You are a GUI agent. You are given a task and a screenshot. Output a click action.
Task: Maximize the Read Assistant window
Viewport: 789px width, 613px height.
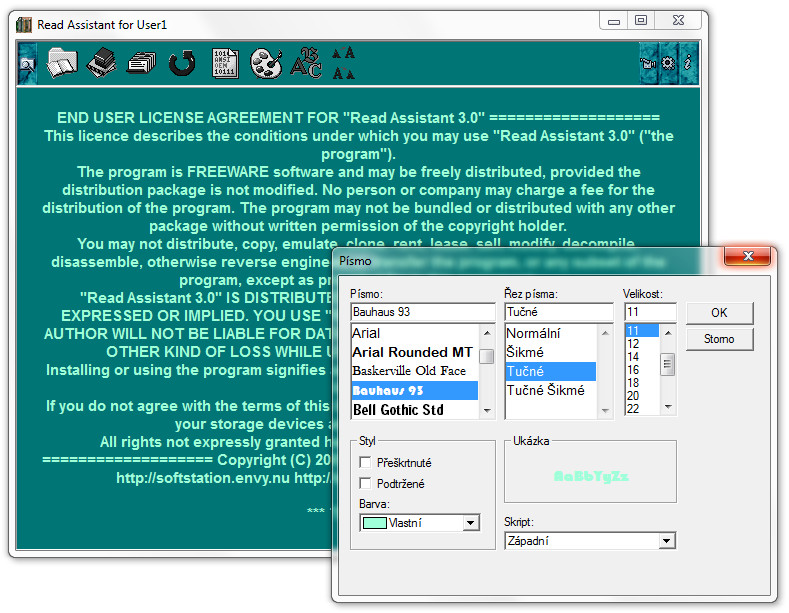click(x=641, y=21)
